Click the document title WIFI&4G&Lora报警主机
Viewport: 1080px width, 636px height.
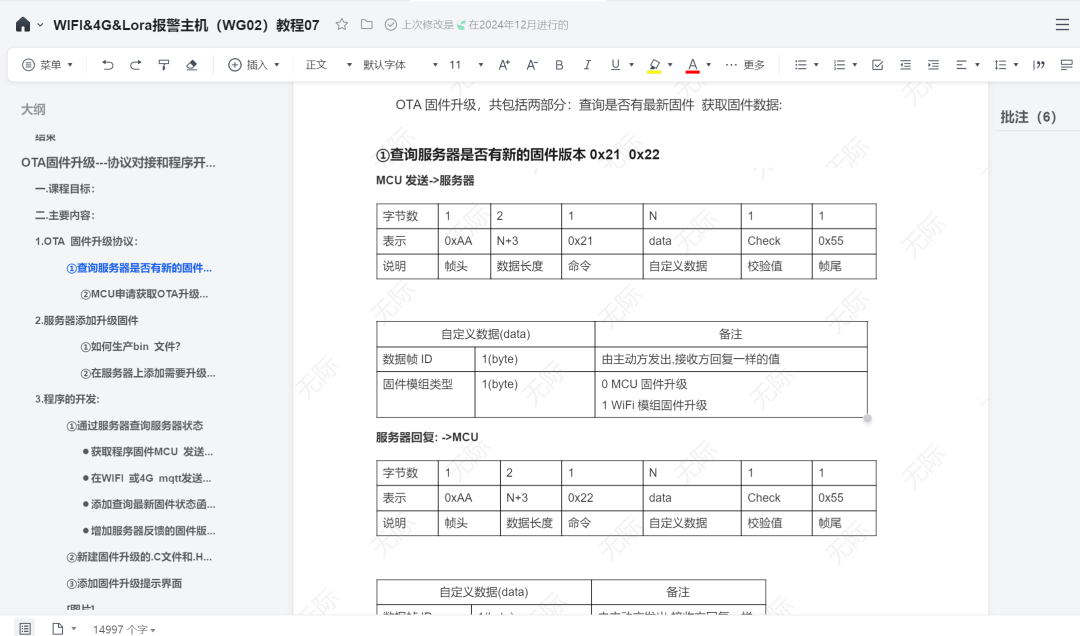click(186, 25)
